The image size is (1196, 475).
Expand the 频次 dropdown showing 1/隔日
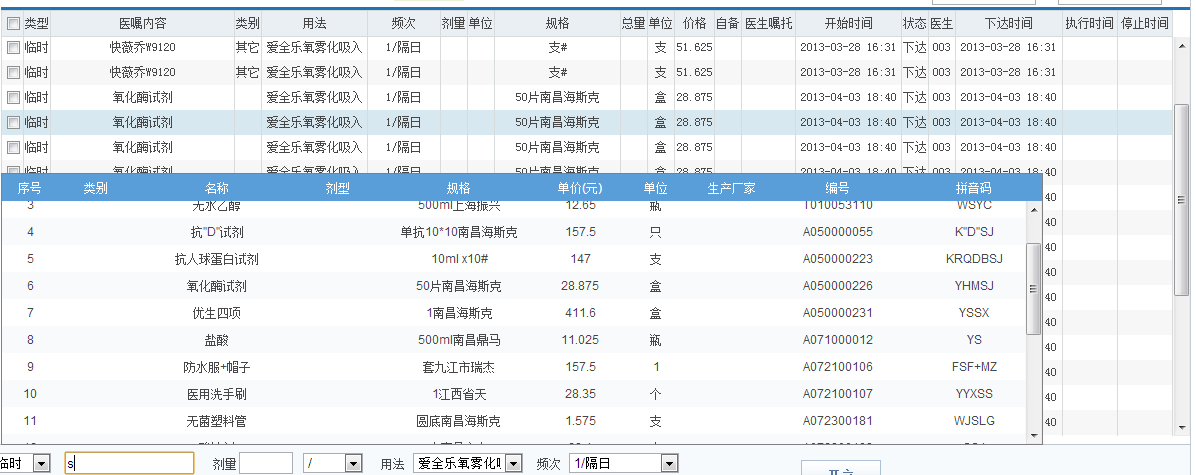(x=668, y=463)
